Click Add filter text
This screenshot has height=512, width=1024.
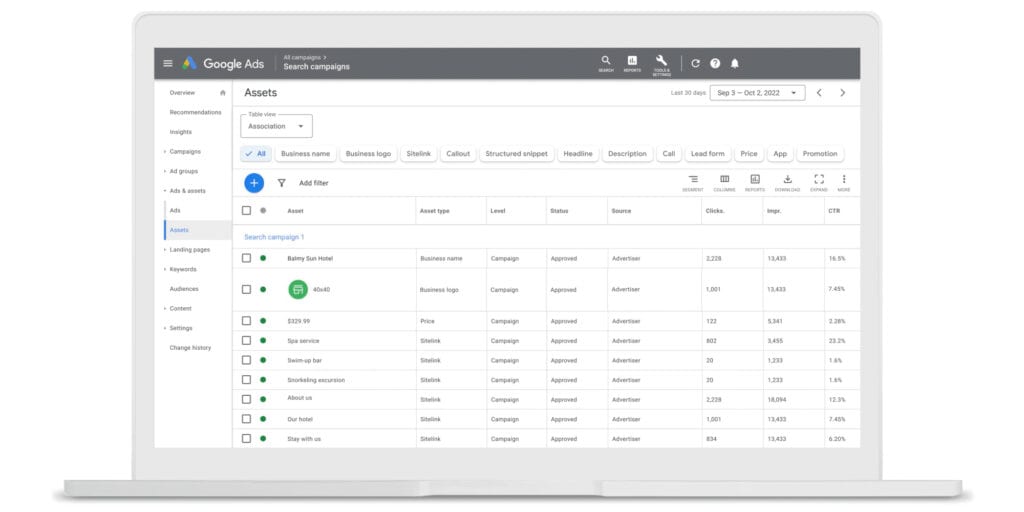313,183
